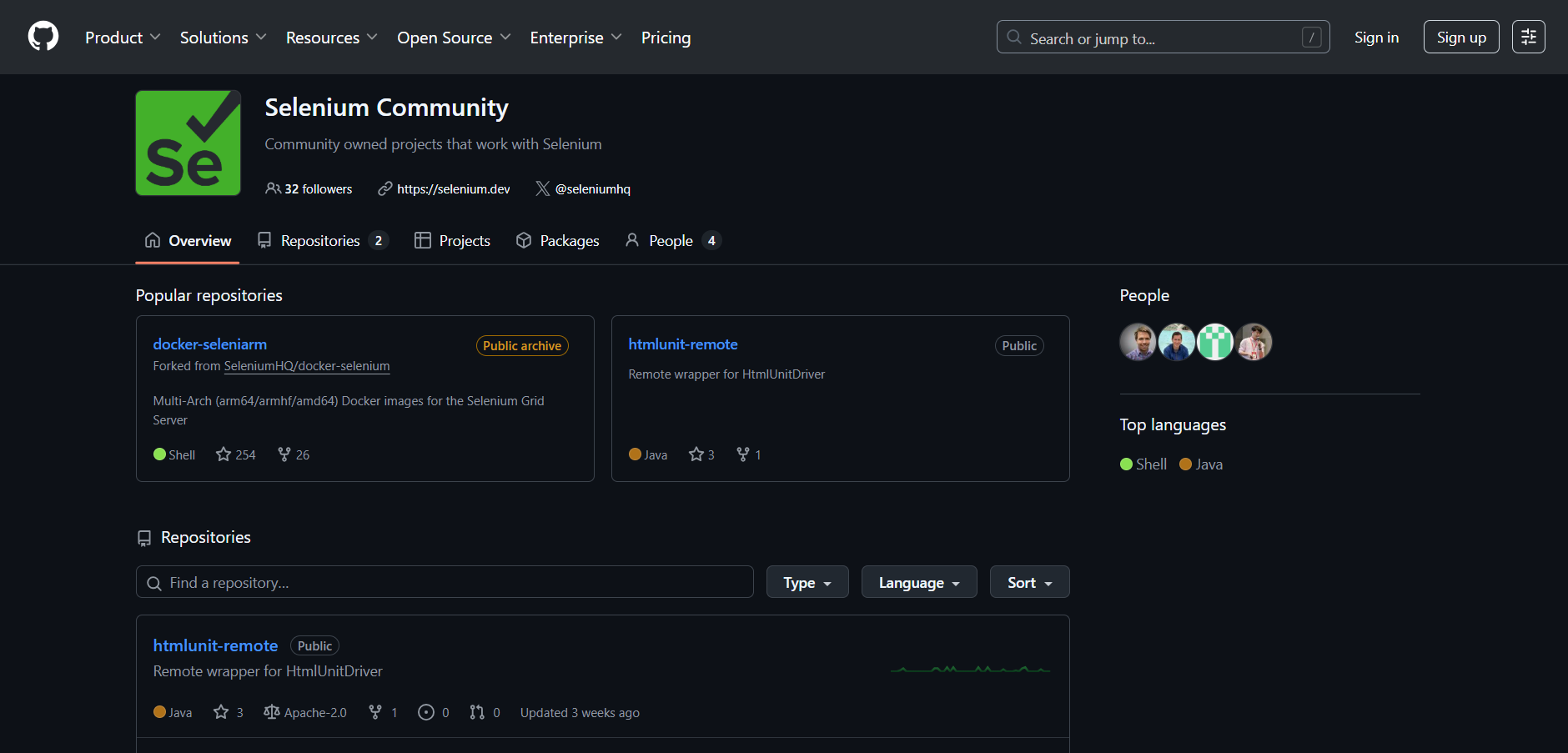Open the Type filter dropdown

click(807, 581)
